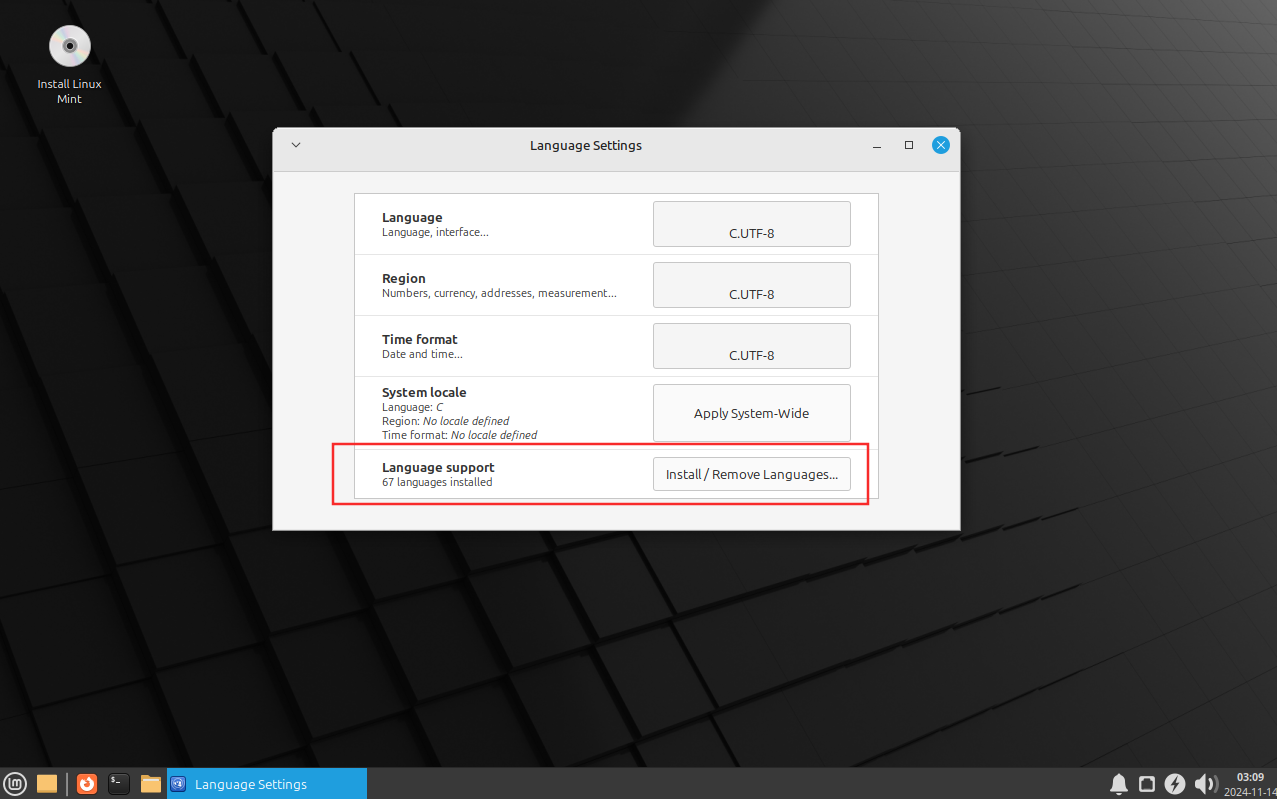Viewport: 1277px width, 799px height.
Task: Click the "Language, interface..." description
Action: pyautogui.click(x=435, y=232)
